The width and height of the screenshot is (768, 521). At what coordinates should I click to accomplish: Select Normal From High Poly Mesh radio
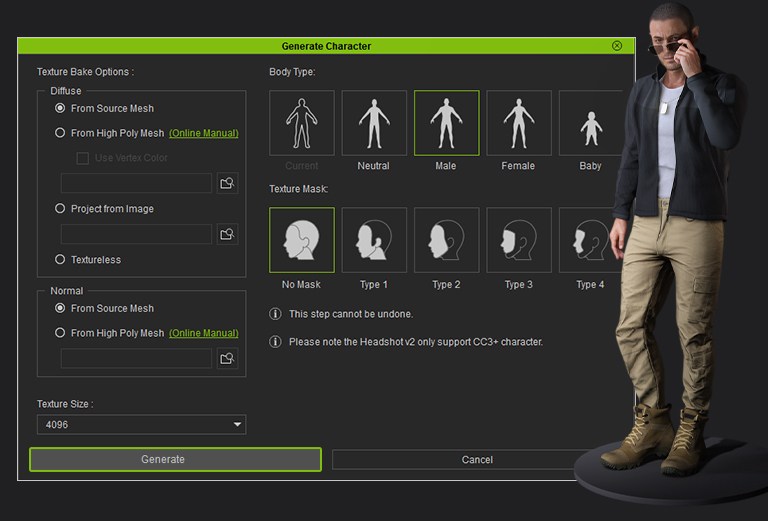coord(61,333)
